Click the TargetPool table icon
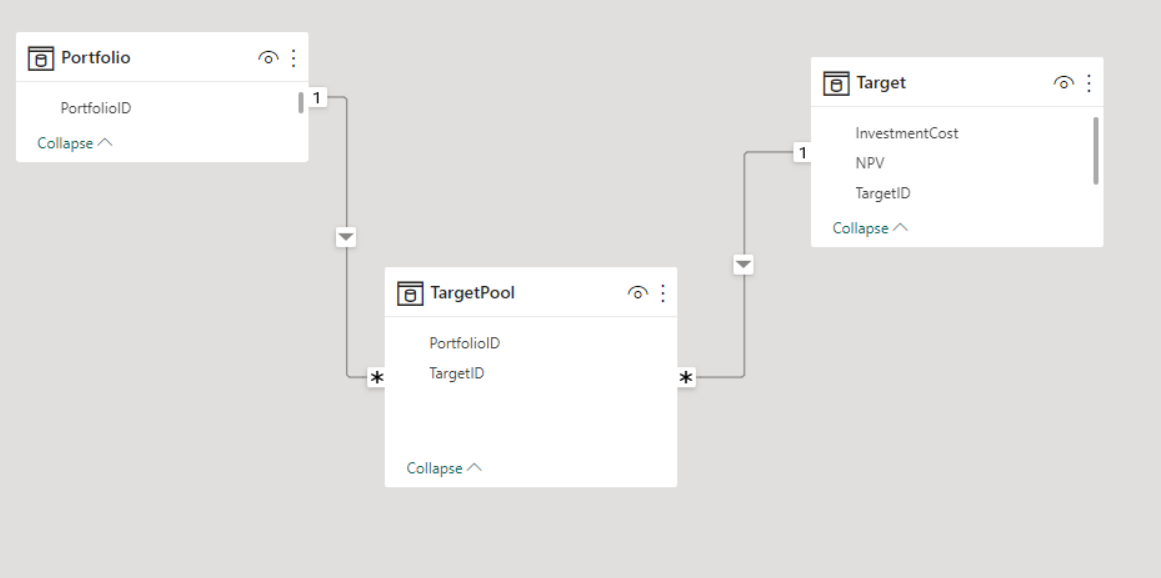This screenshot has width=1161, height=578. (x=410, y=293)
